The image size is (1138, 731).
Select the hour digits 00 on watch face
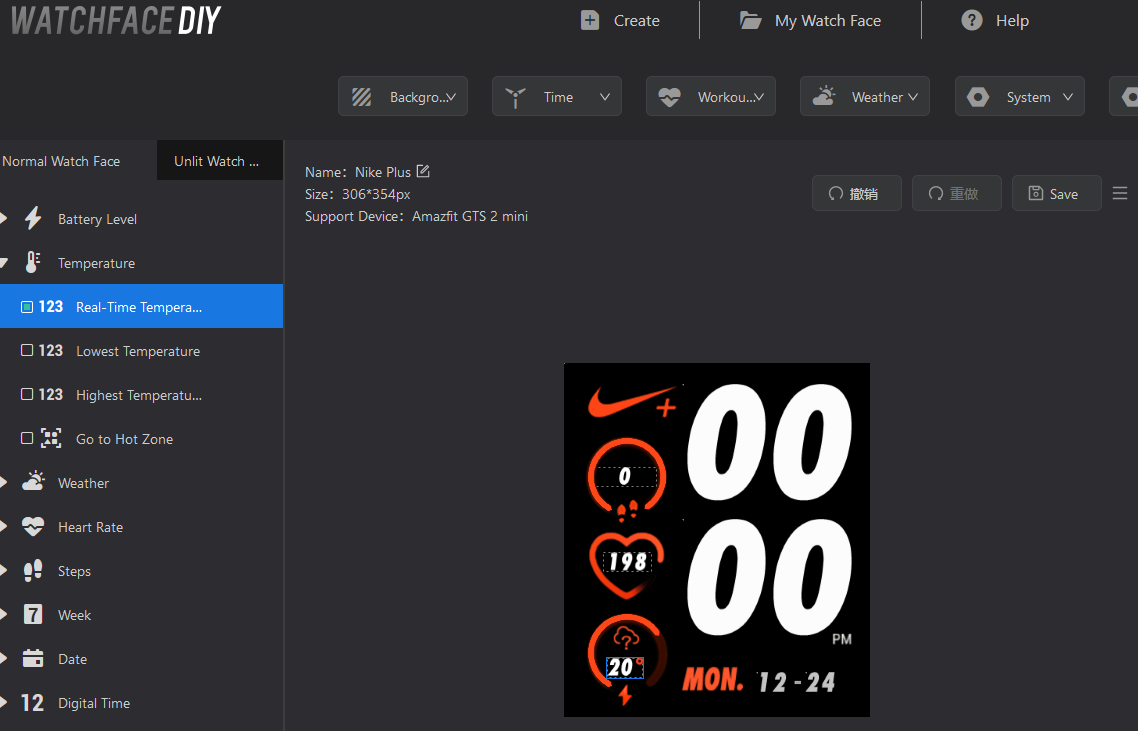click(769, 442)
